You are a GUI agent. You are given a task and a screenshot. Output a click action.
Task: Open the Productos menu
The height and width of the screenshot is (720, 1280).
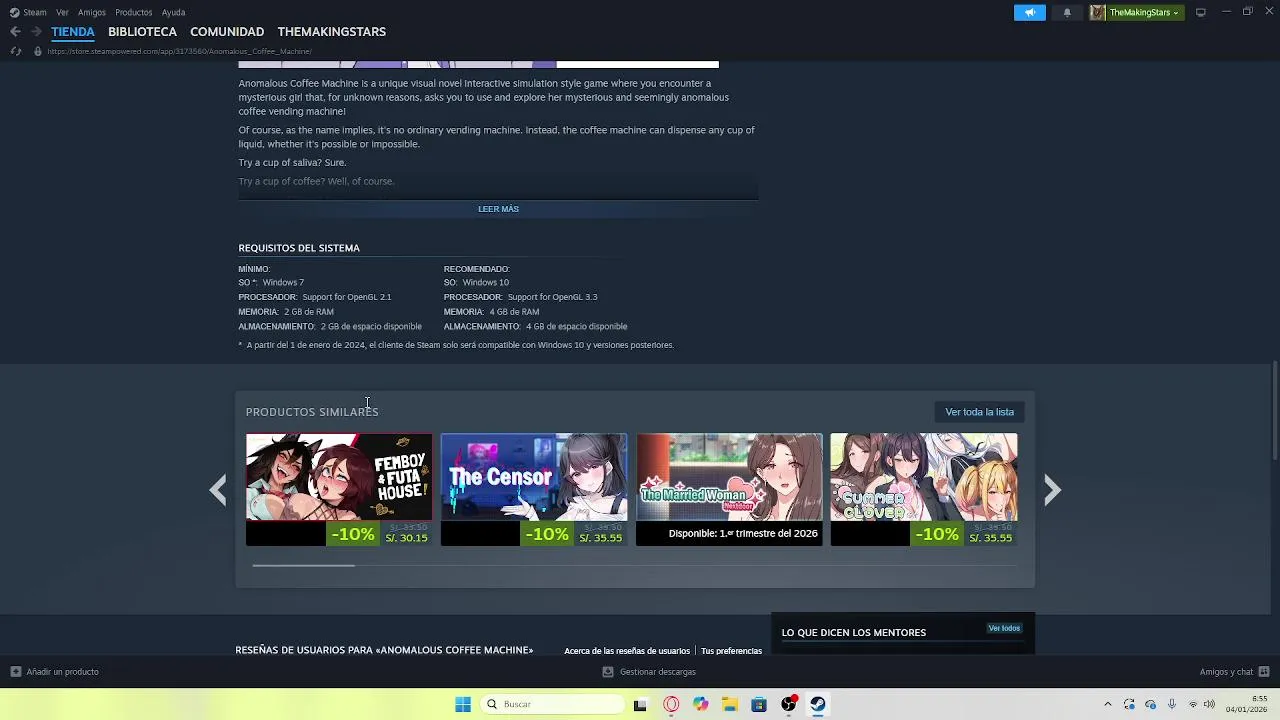tap(133, 12)
